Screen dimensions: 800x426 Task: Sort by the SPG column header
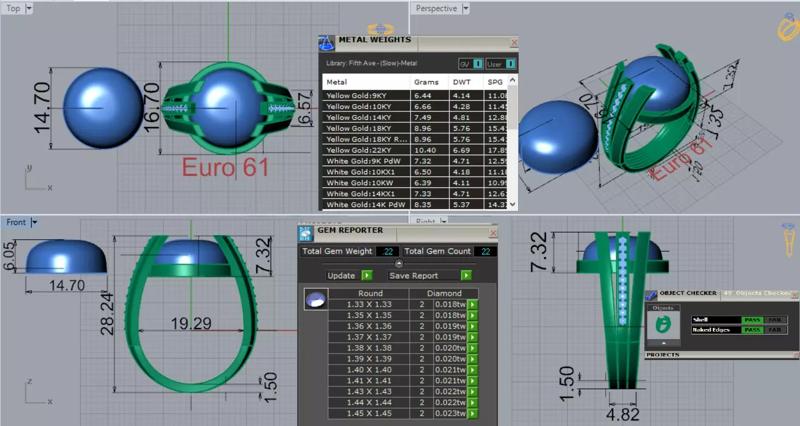[x=495, y=82]
